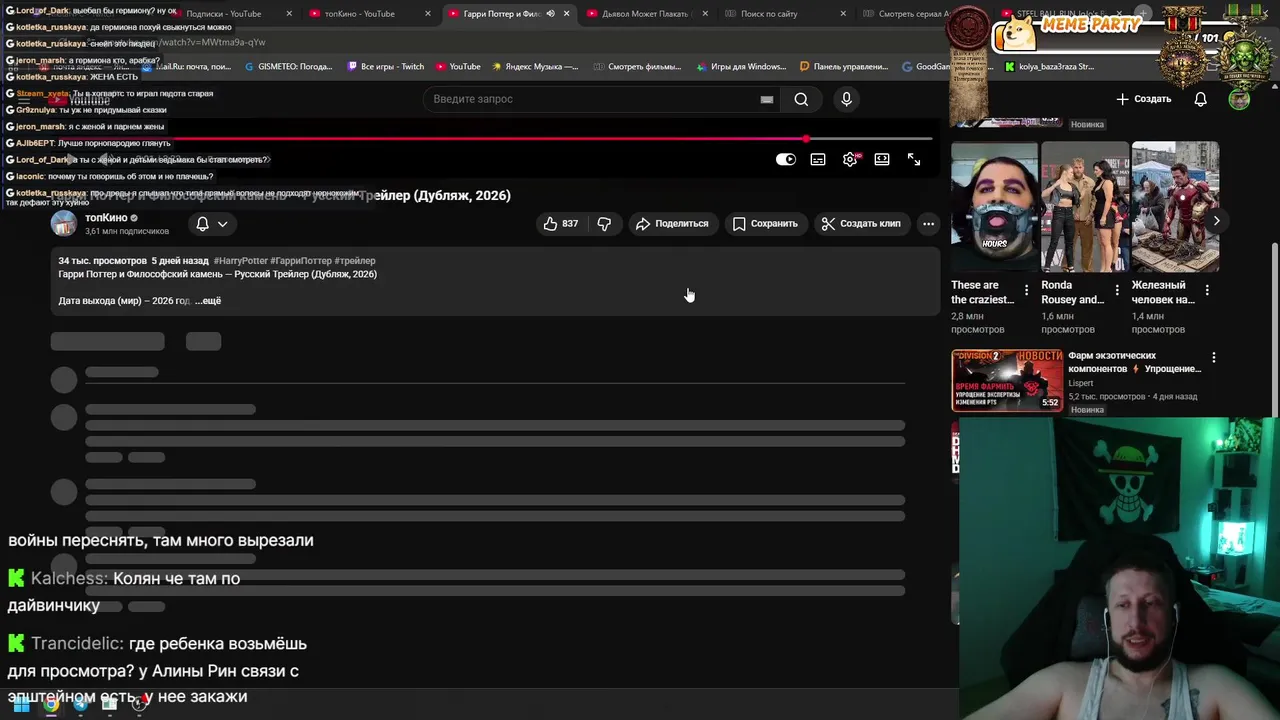Open YouTube bookmark in bookmarks bar
The height and width of the screenshot is (720, 1280).
point(458,67)
